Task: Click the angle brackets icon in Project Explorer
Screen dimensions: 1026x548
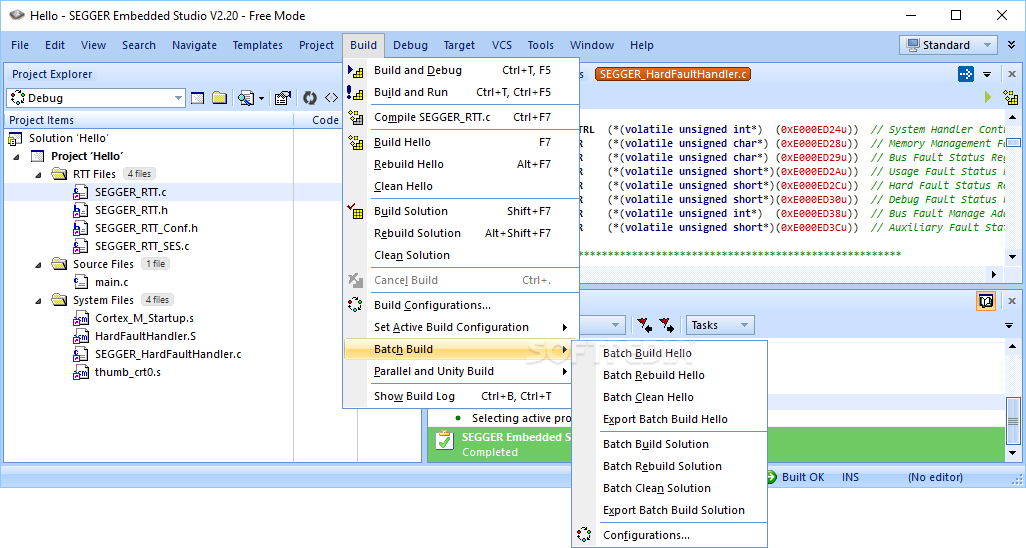Action: coord(332,98)
